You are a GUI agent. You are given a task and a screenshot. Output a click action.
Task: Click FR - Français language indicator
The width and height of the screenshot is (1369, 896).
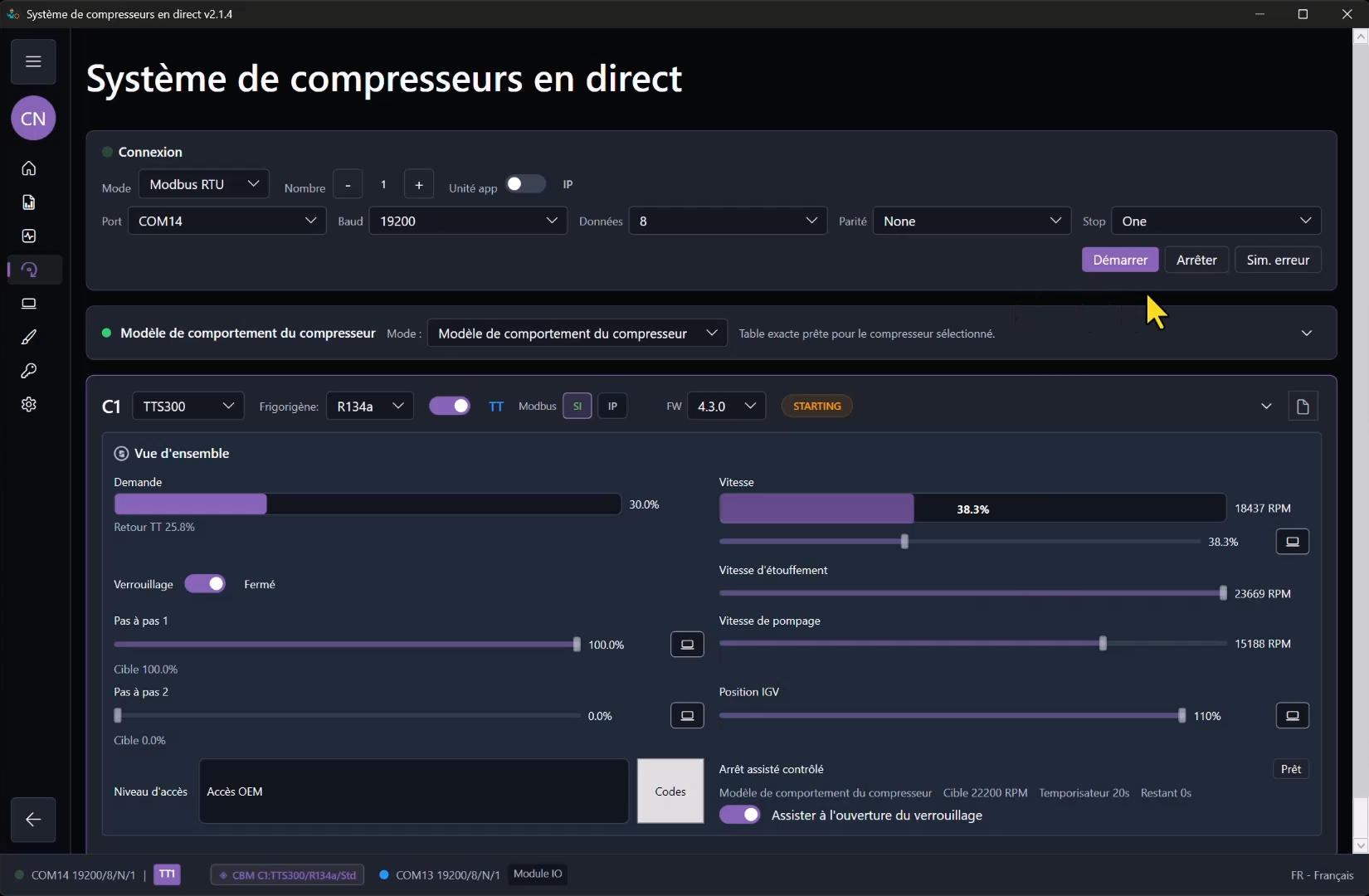pos(1322,875)
